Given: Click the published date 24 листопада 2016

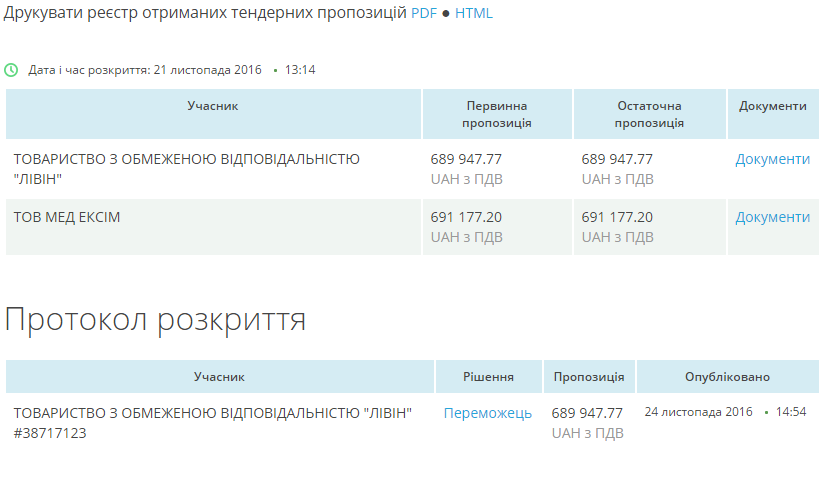Looking at the screenshot, I should point(698,412).
